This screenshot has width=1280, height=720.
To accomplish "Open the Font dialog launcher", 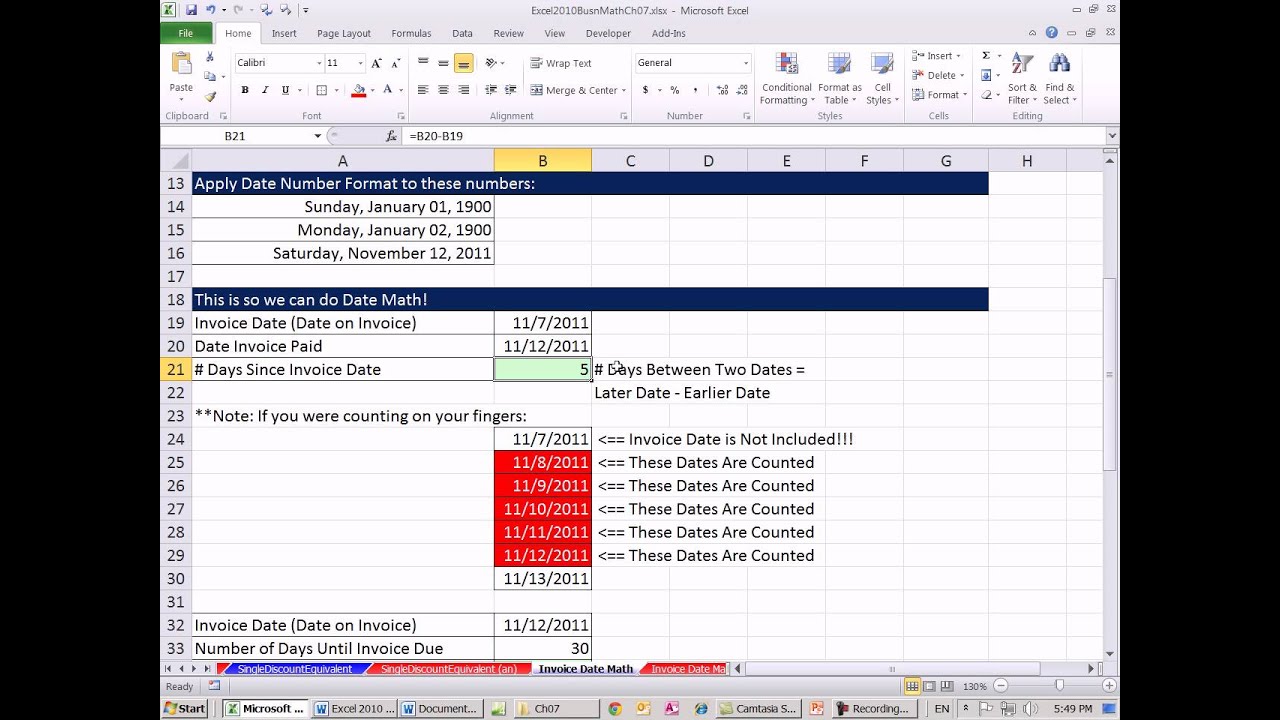I will coord(401,116).
